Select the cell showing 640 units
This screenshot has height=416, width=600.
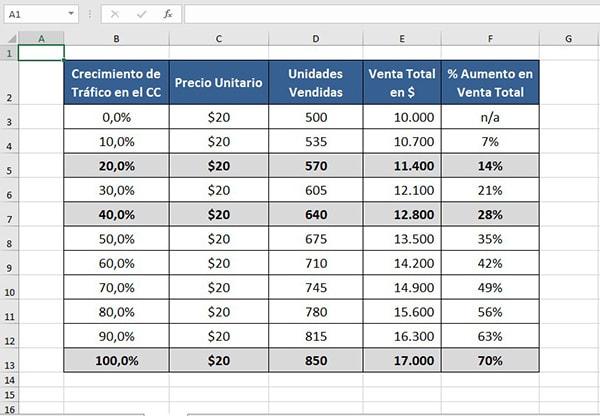(316, 215)
